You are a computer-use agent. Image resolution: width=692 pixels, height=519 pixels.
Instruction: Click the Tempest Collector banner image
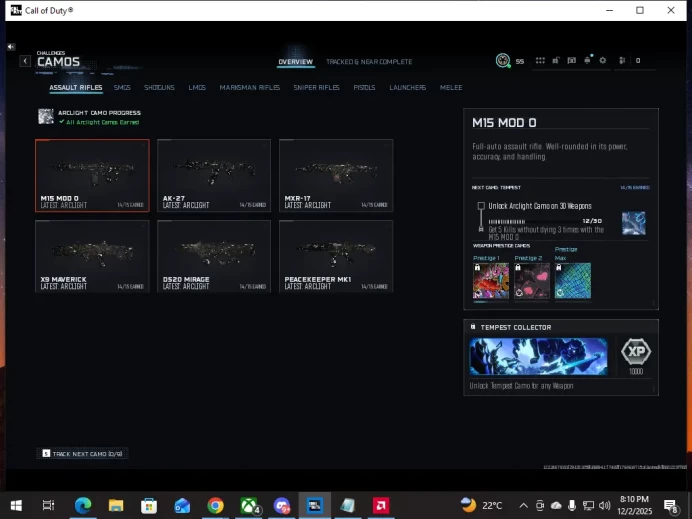coord(538,357)
